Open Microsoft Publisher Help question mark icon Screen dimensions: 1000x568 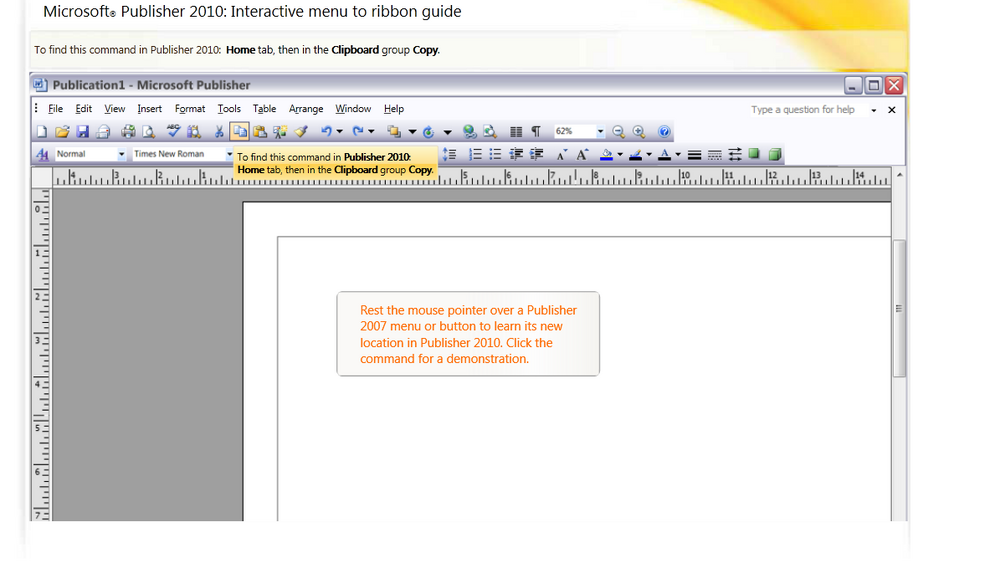point(664,132)
